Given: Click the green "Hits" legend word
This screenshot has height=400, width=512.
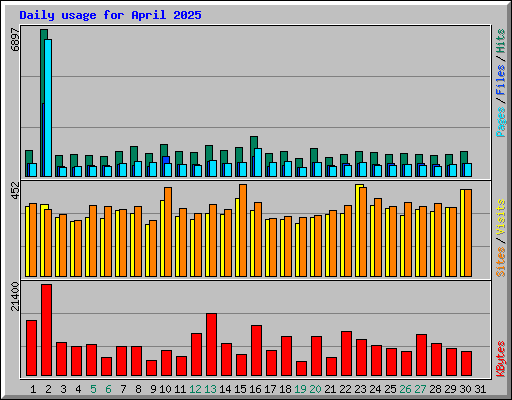Looking at the screenshot, I should tap(501, 41).
